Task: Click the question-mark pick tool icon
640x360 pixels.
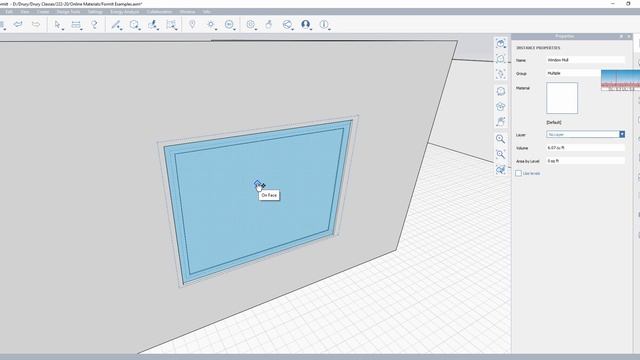Action: tap(94, 24)
